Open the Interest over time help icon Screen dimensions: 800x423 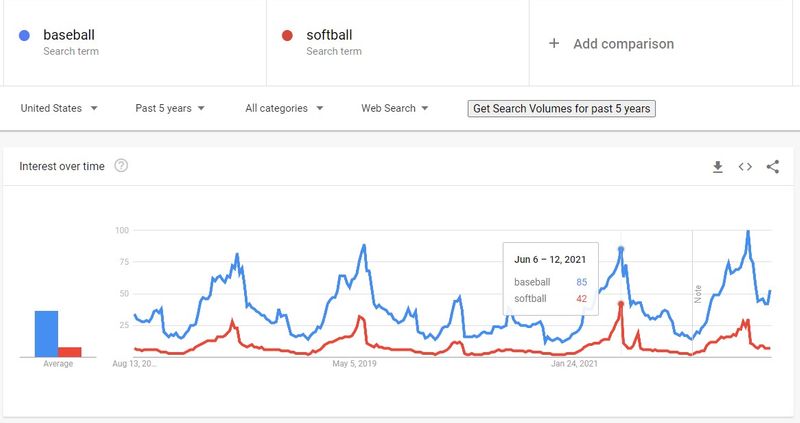pyautogui.click(x=121, y=166)
